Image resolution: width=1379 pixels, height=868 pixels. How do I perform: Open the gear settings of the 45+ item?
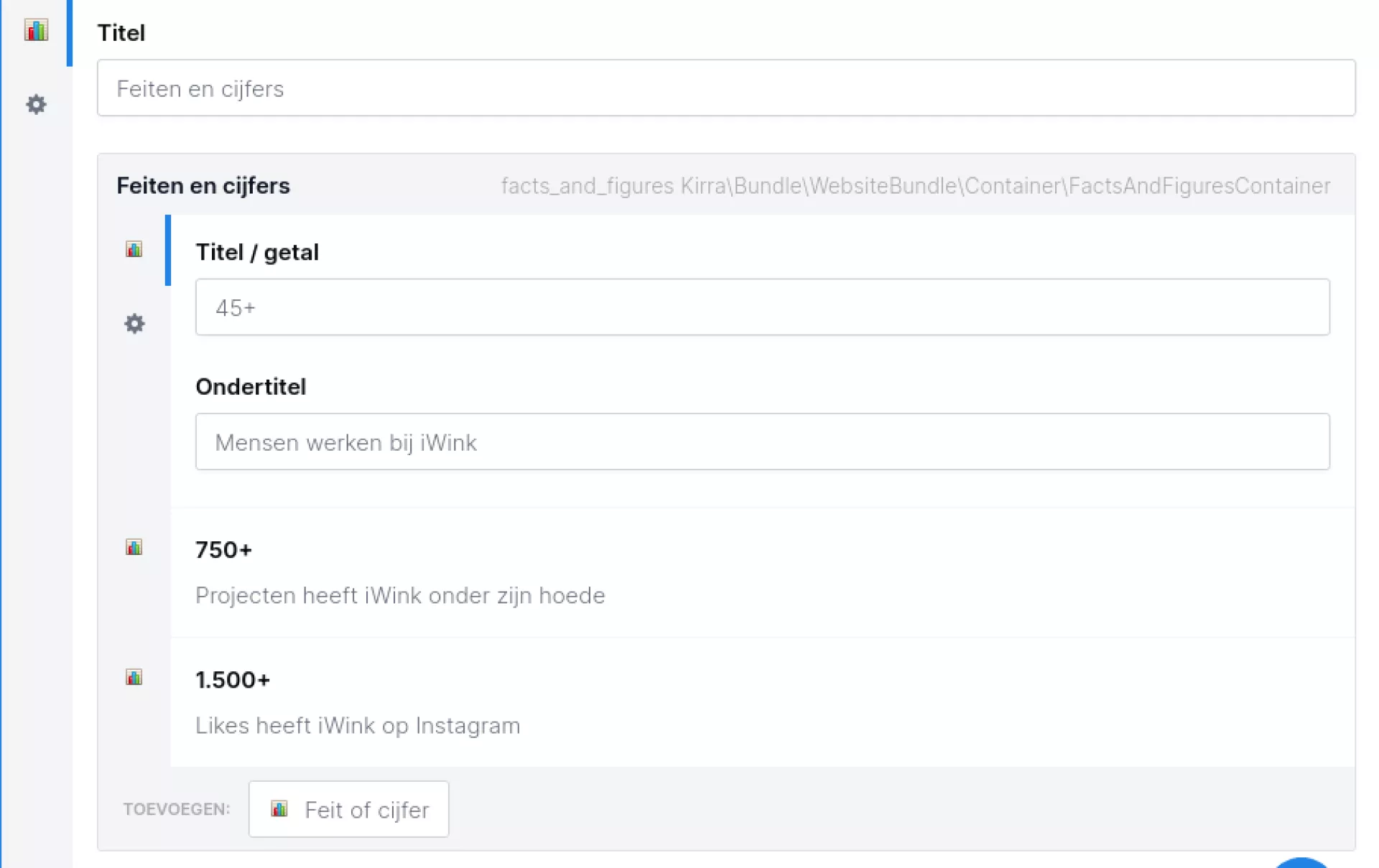click(x=134, y=324)
